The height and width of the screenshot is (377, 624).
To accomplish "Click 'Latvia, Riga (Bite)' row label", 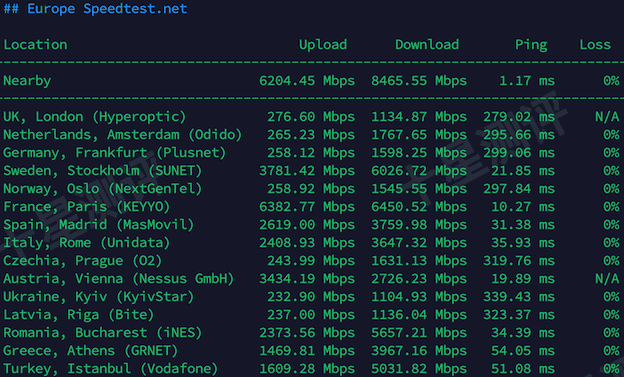I will tap(79, 314).
